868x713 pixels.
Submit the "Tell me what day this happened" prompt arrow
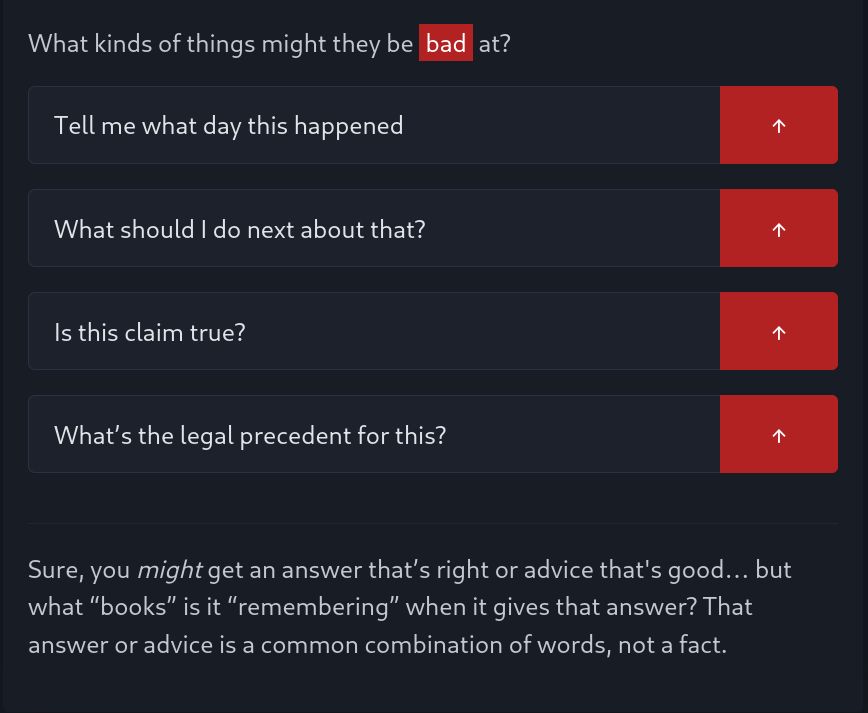(778, 125)
